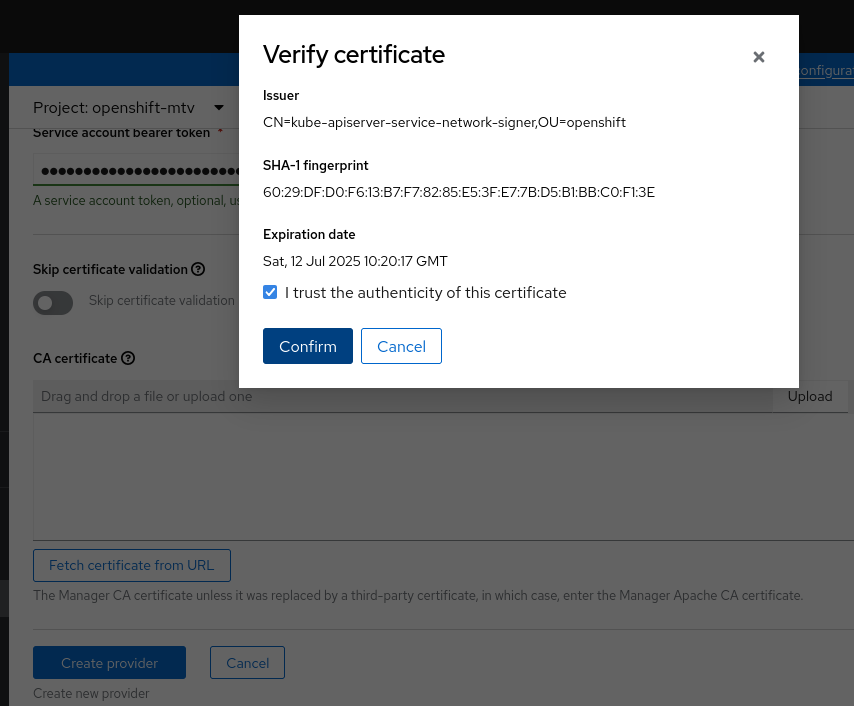Cancel the provider creation form
854x706 pixels.
point(247,663)
